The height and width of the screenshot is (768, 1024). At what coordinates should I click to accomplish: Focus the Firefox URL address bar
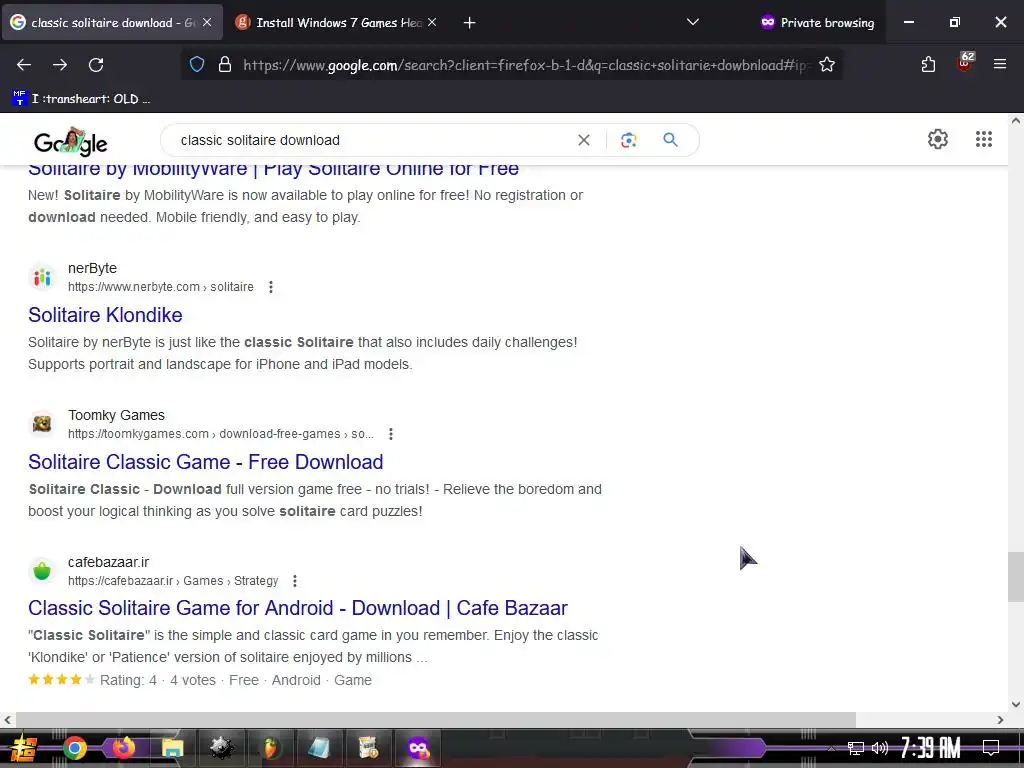(x=526, y=65)
